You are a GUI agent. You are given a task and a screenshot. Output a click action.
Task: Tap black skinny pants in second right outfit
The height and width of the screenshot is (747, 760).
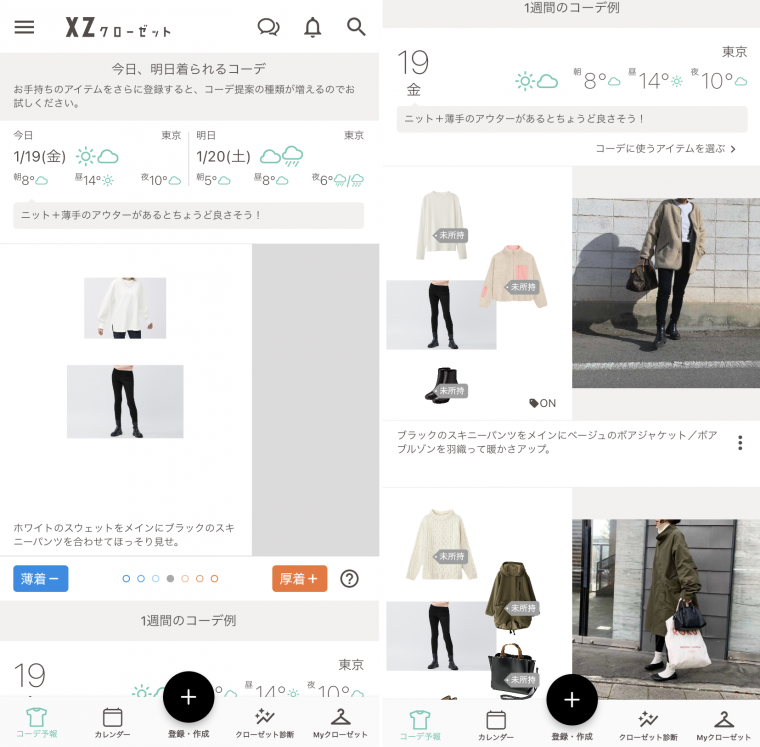(441, 636)
